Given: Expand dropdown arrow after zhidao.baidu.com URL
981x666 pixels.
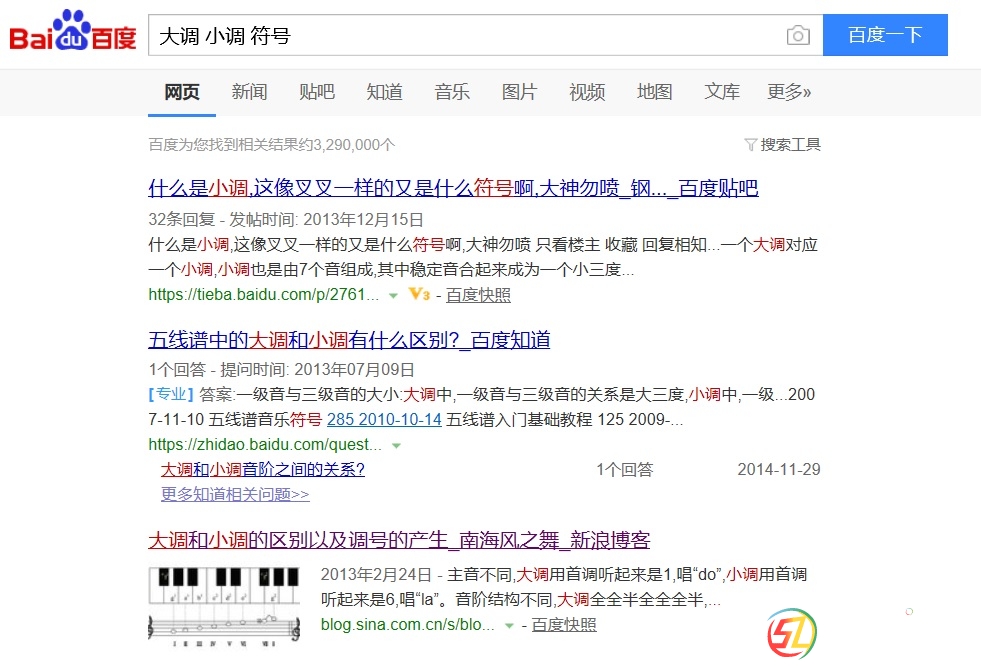Looking at the screenshot, I should tap(396, 445).
